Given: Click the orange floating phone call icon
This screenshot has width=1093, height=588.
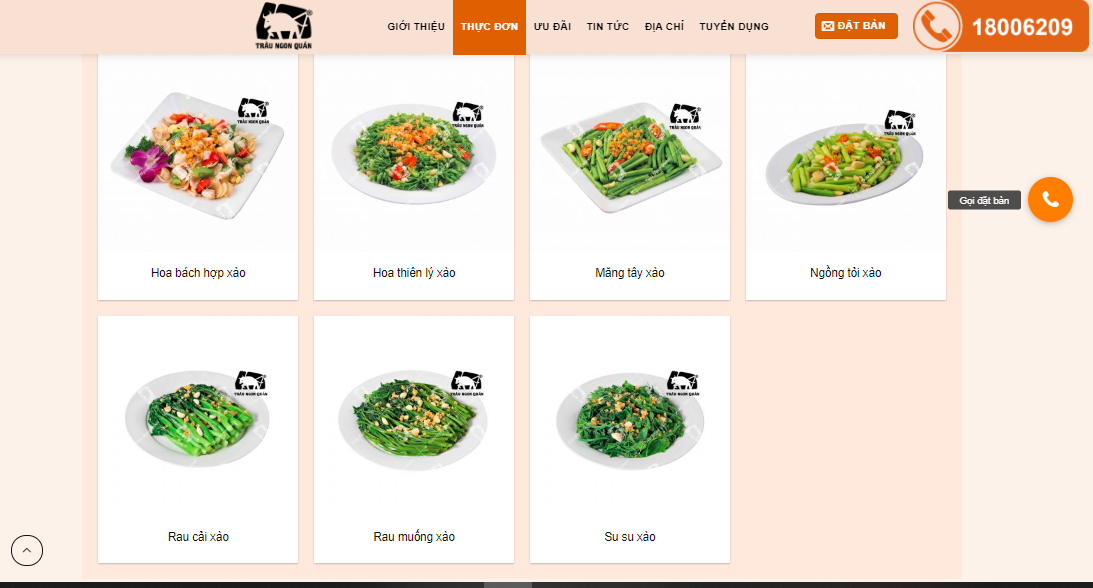Looking at the screenshot, I should [x=1050, y=200].
